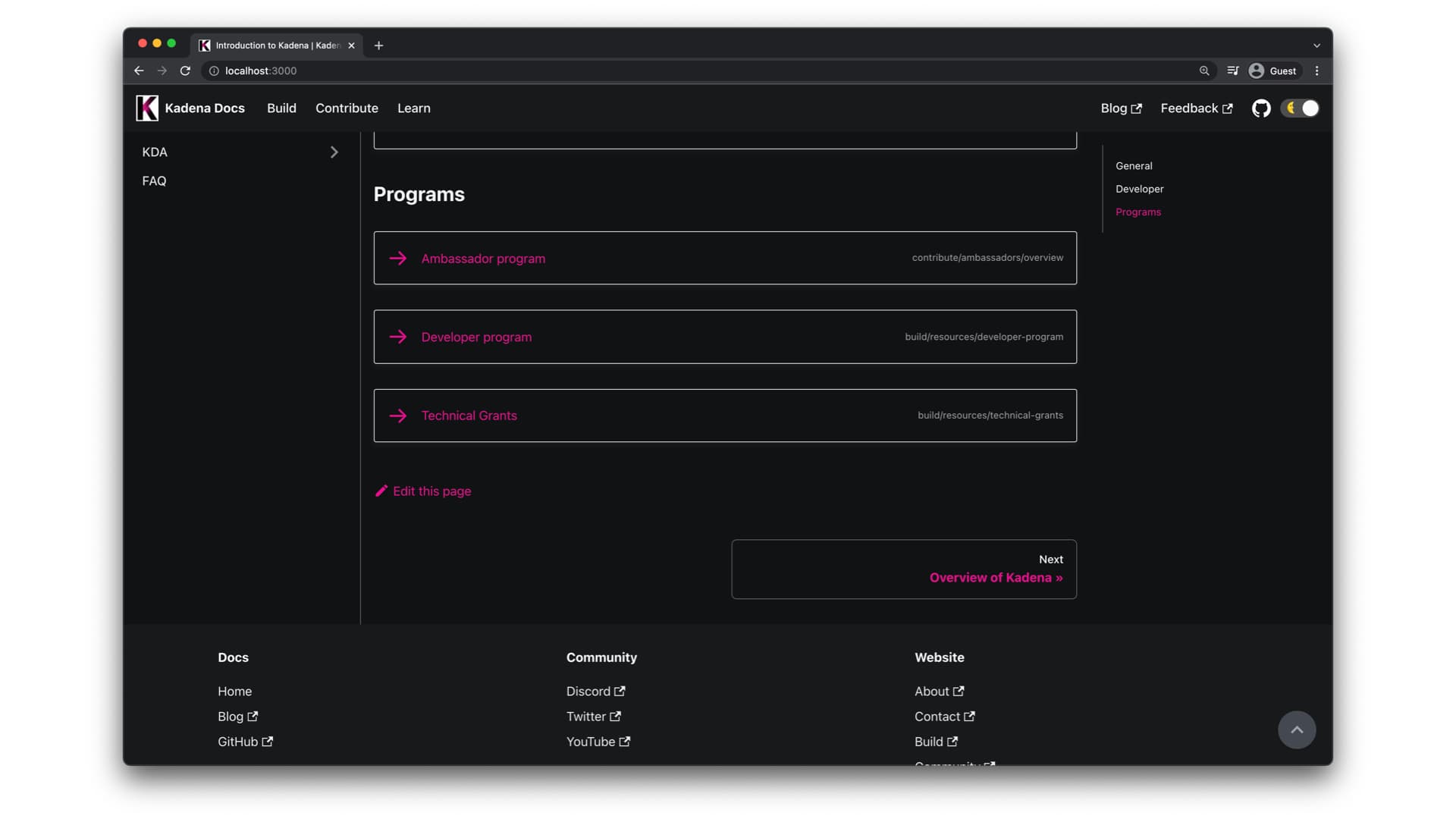Select FAQ in the sidebar
This screenshot has height=819, width=1456.
pyautogui.click(x=154, y=181)
